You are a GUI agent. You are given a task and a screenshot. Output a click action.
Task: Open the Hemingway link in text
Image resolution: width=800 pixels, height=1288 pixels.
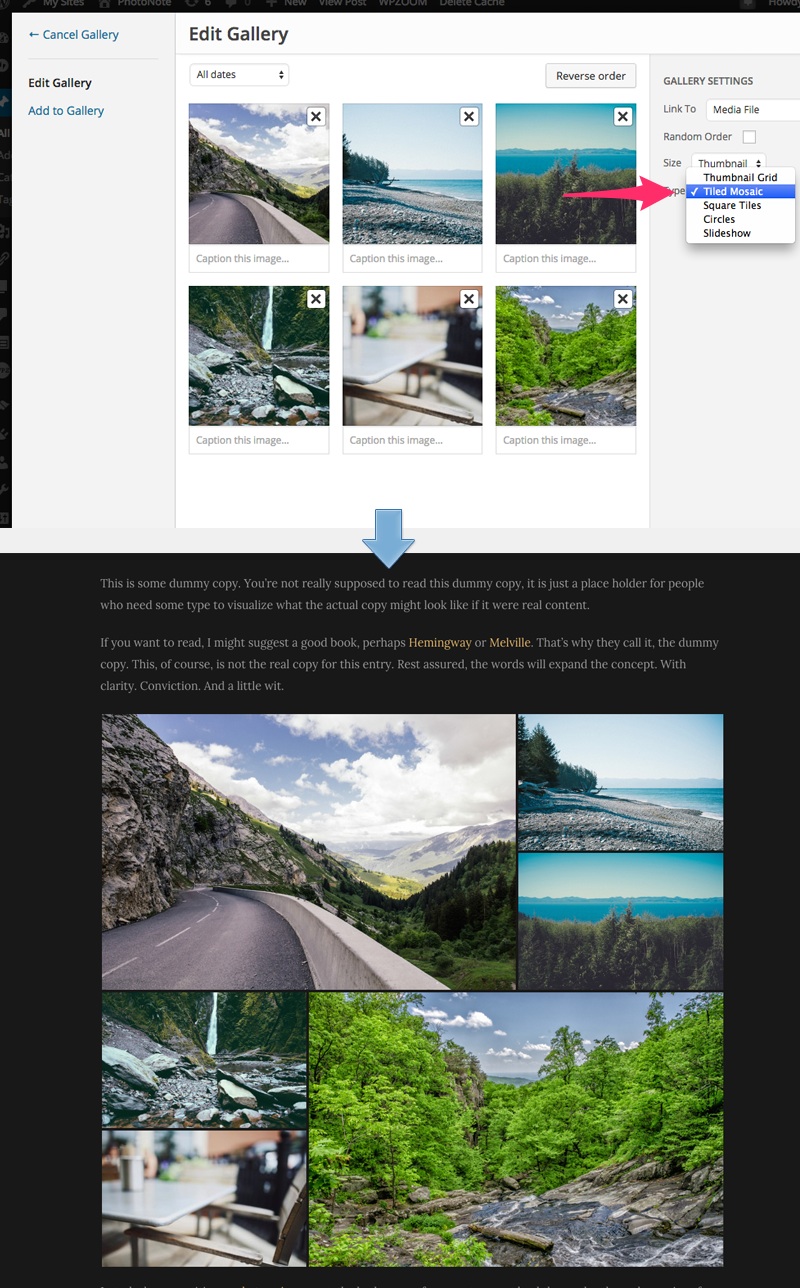click(x=440, y=643)
